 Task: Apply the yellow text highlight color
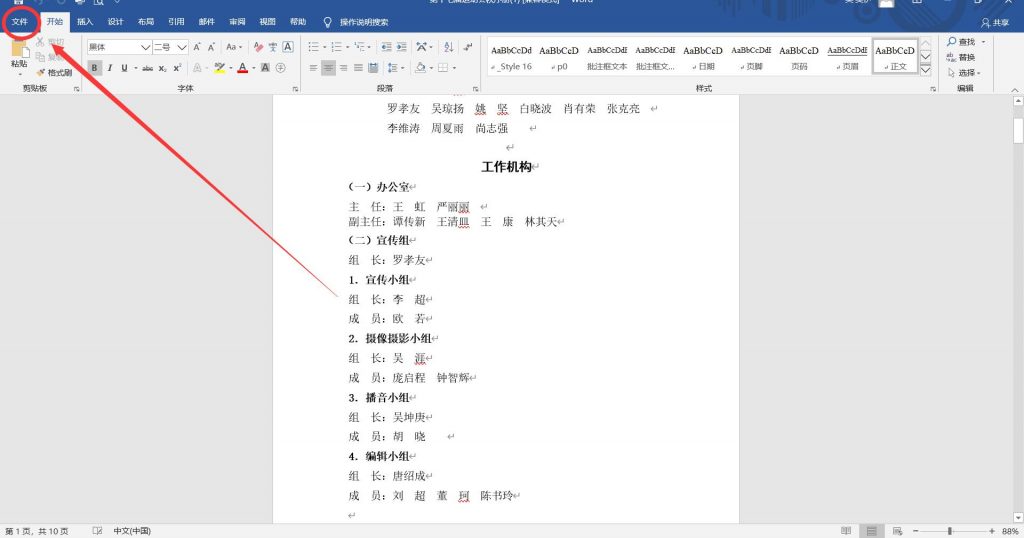219,67
